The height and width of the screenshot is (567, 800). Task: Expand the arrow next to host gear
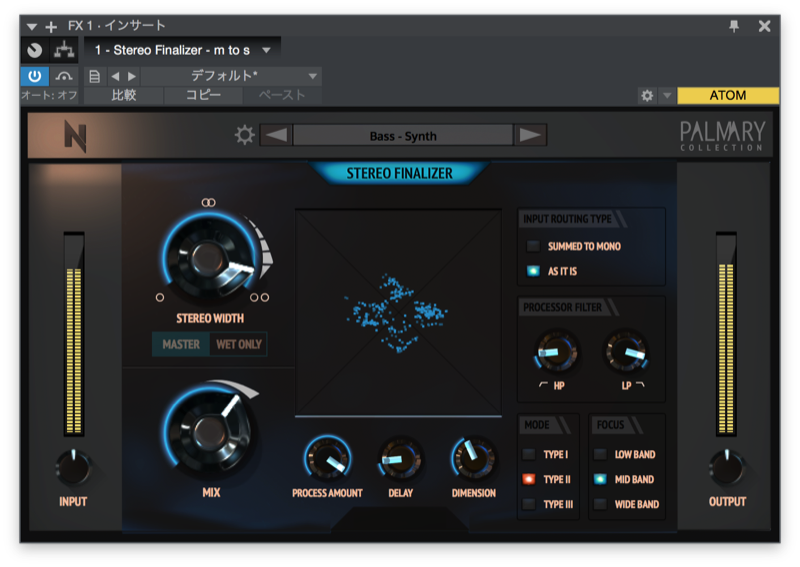[667, 95]
